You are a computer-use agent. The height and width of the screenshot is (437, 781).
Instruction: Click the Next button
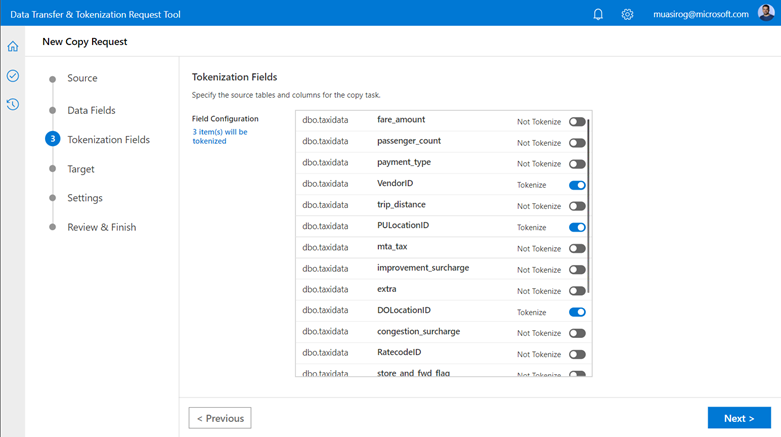click(739, 418)
